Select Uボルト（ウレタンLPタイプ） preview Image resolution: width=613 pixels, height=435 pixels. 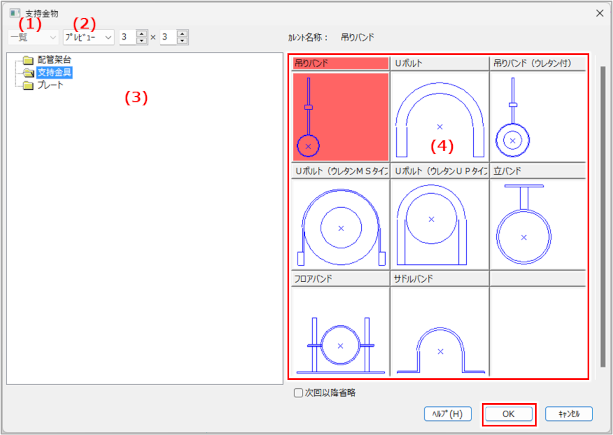[439, 222]
